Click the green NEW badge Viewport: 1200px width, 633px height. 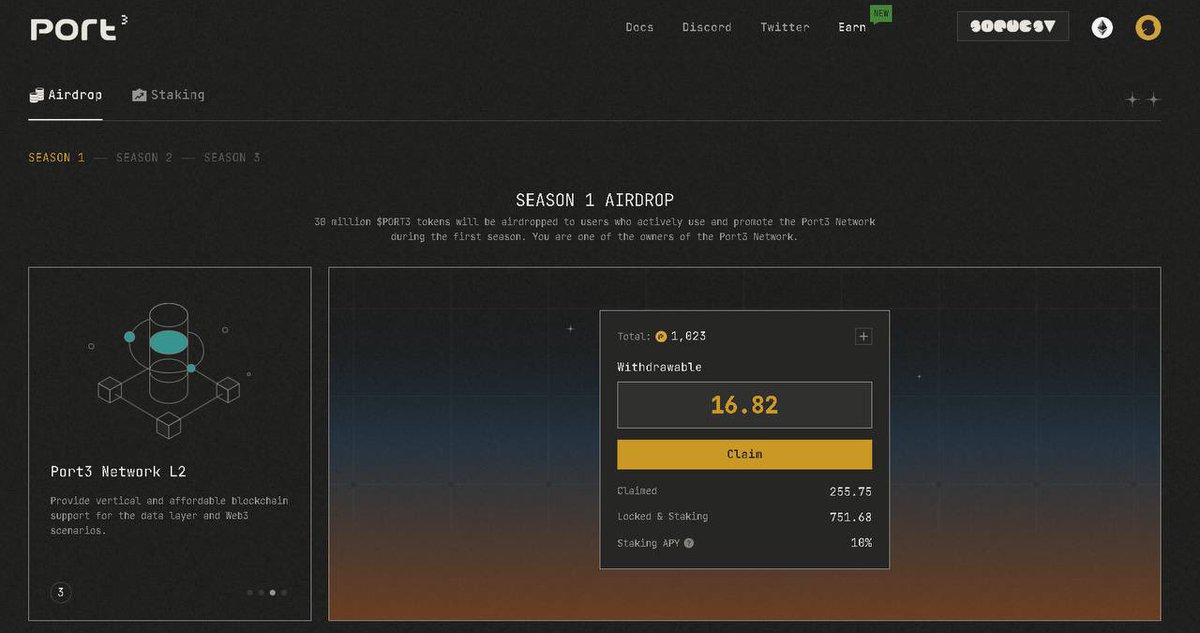click(x=880, y=14)
